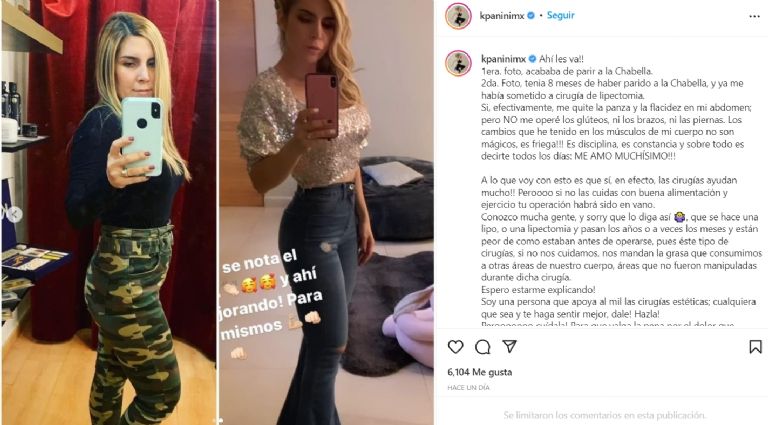Save post with the bookmark icon
Image resolution: width=768 pixels, height=425 pixels.
click(755, 347)
